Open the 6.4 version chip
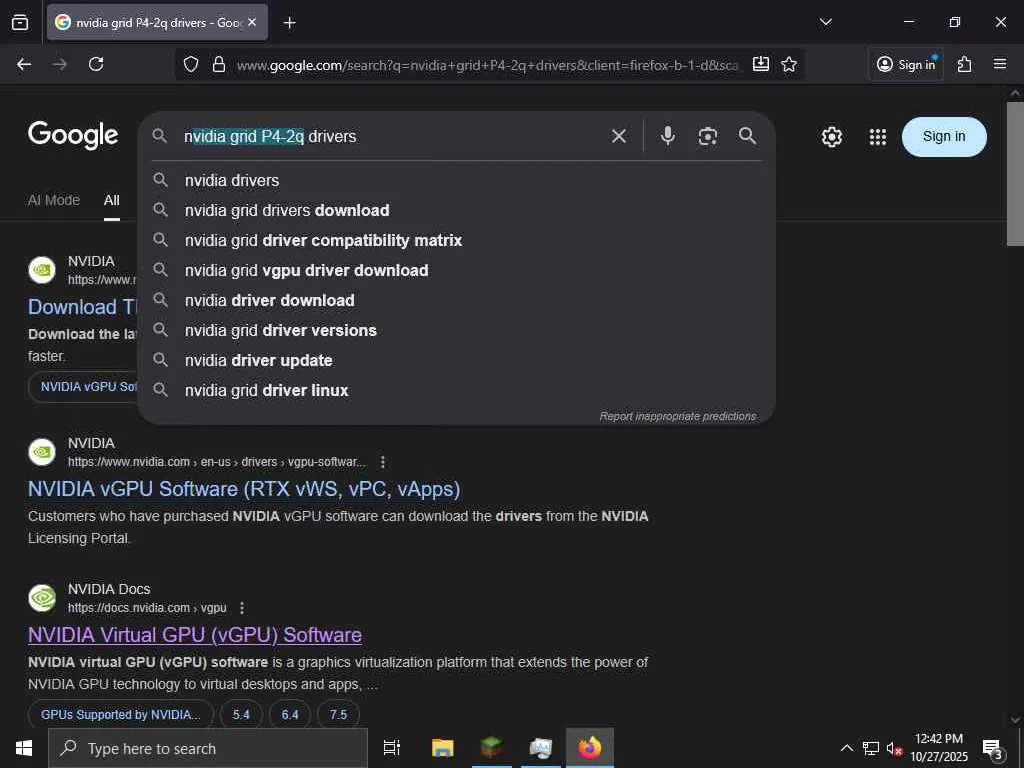The width and height of the screenshot is (1024, 768). click(x=290, y=714)
